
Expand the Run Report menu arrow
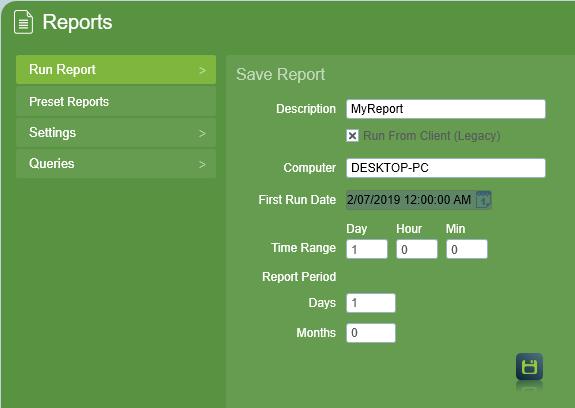(202, 70)
